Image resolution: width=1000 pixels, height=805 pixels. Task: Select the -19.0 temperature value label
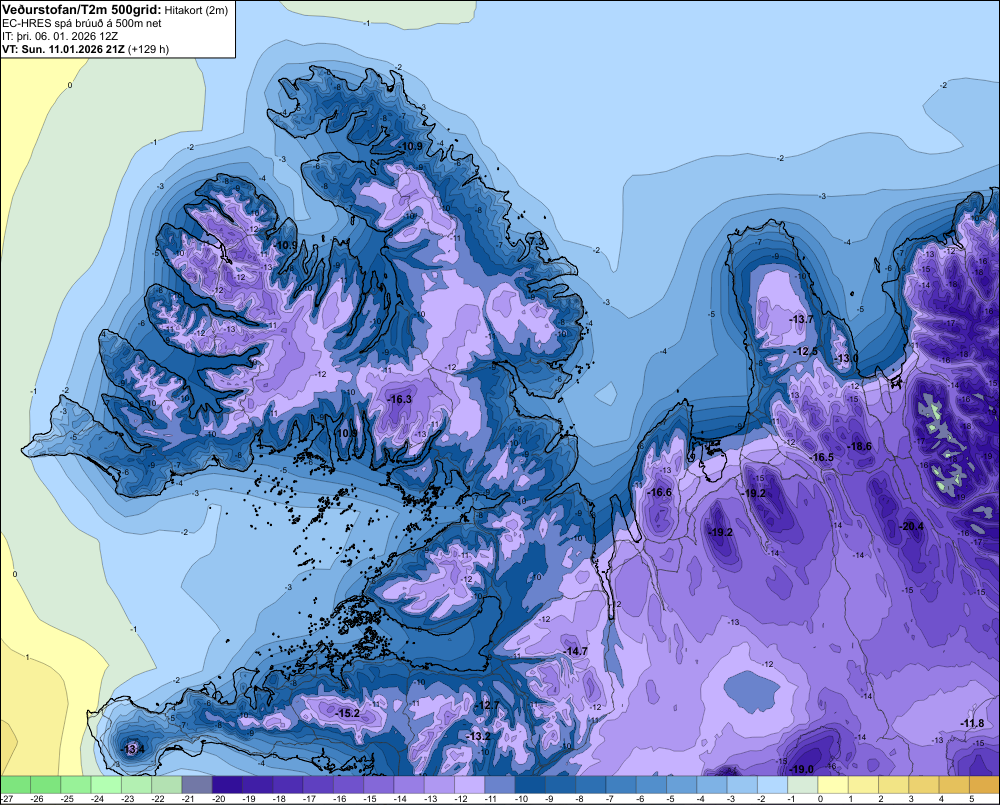coord(802,769)
